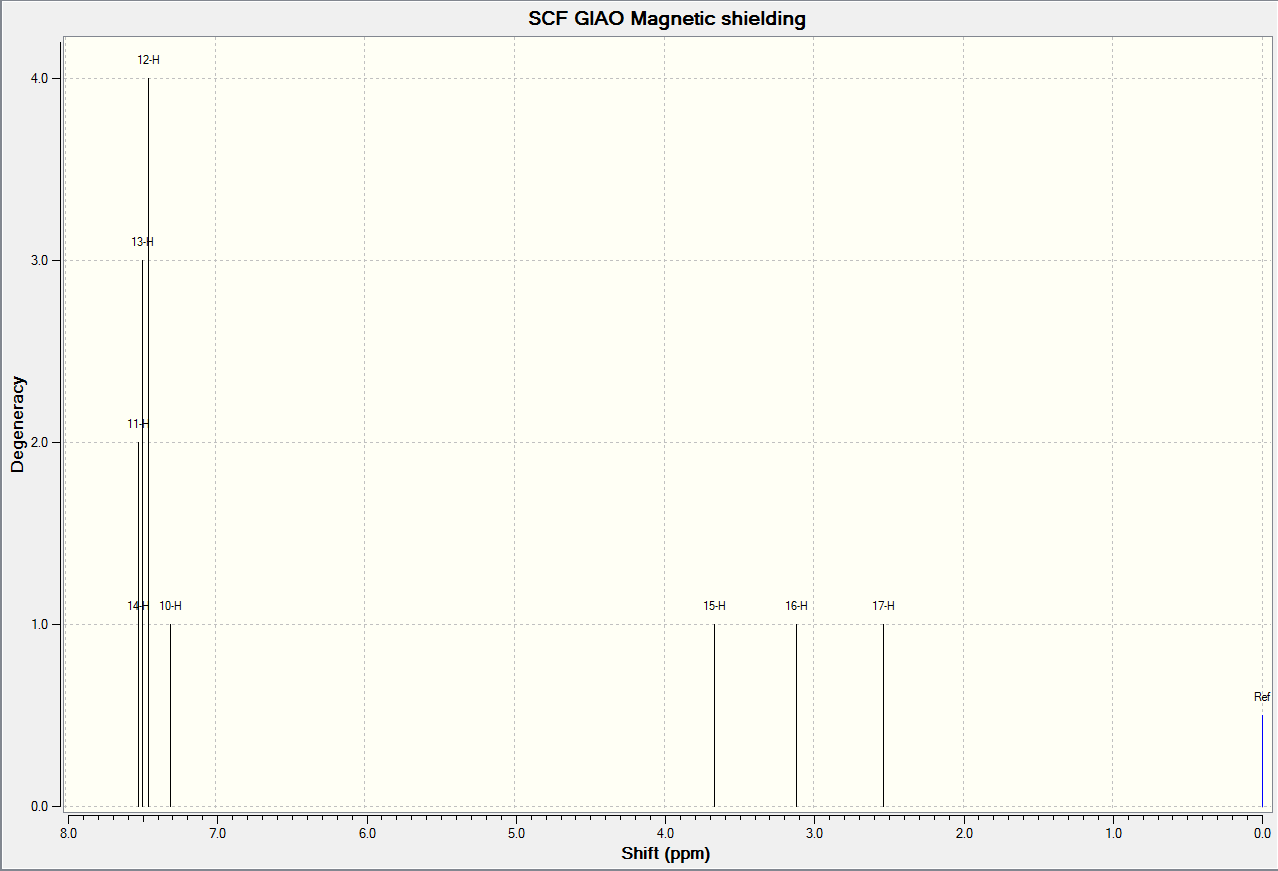Click the Shift (ppm) axis label
The image size is (1278, 871).
[x=665, y=854]
